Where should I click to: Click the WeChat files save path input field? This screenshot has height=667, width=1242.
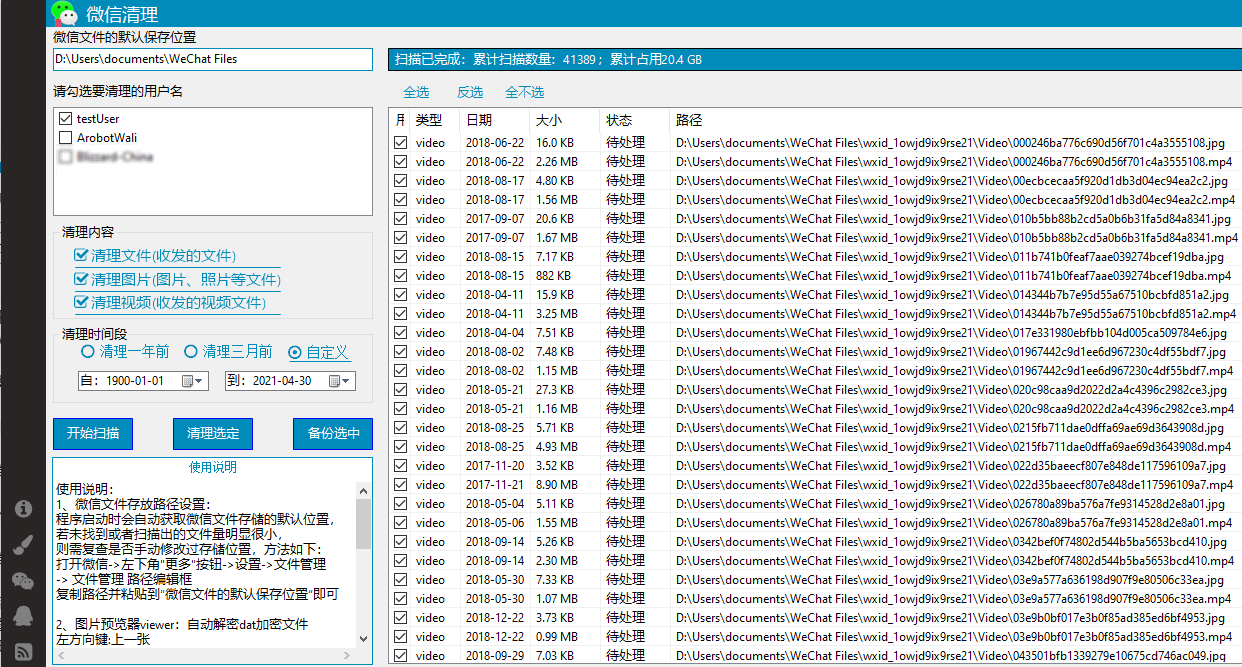[x=213, y=59]
